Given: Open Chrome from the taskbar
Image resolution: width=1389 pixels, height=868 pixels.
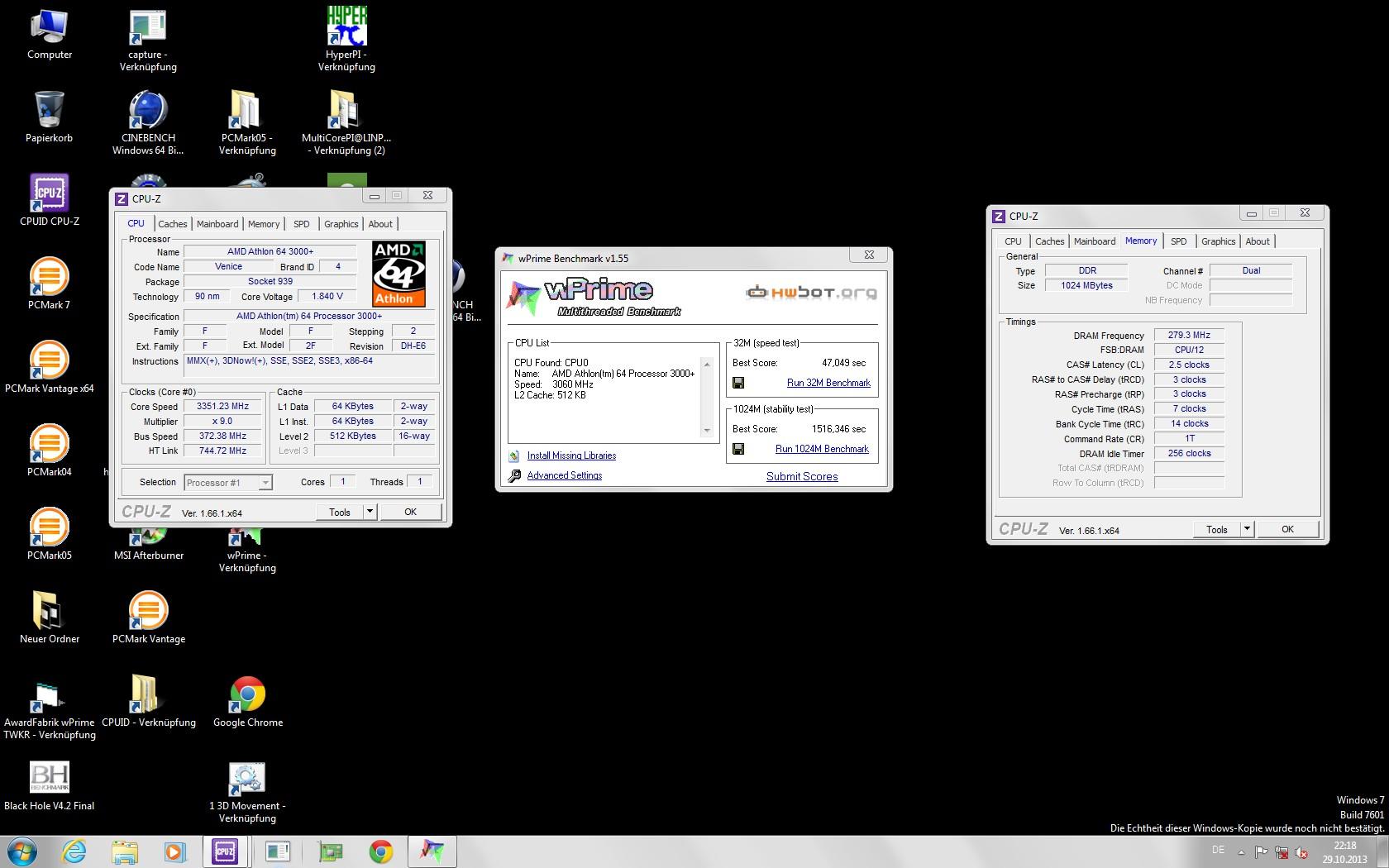Looking at the screenshot, I should 381,851.
